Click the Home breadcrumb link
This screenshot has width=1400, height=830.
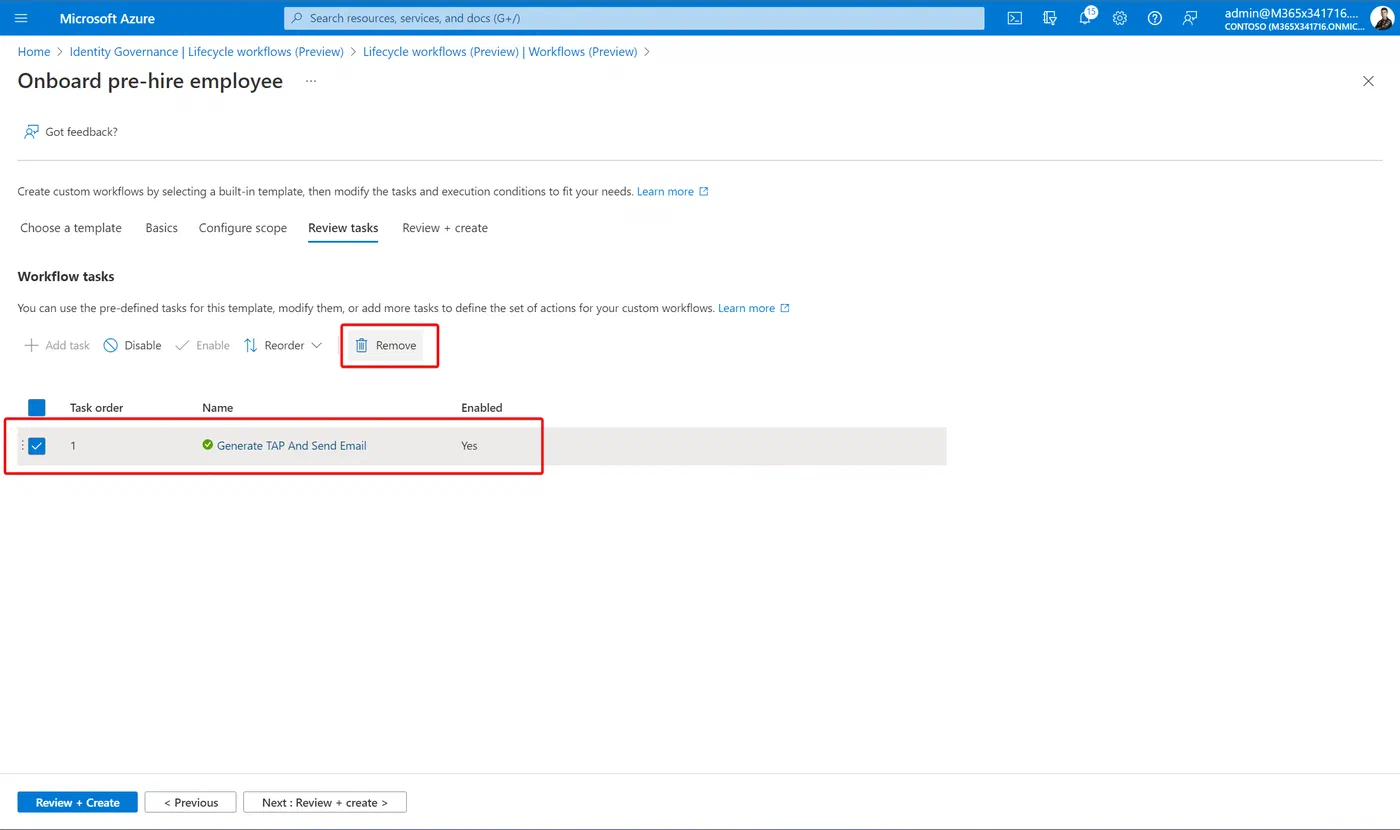pyautogui.click(x=34, y=51)
